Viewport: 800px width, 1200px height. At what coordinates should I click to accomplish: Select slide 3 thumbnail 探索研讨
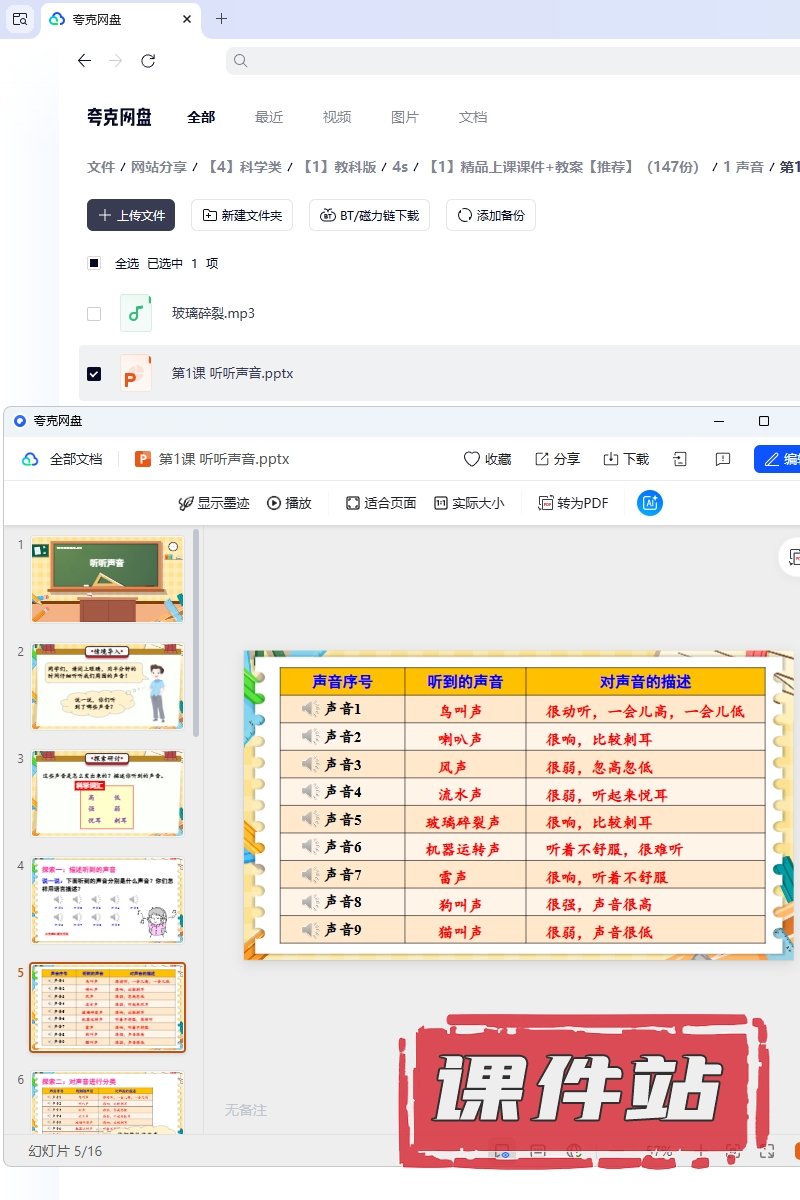tap(108, 793)
